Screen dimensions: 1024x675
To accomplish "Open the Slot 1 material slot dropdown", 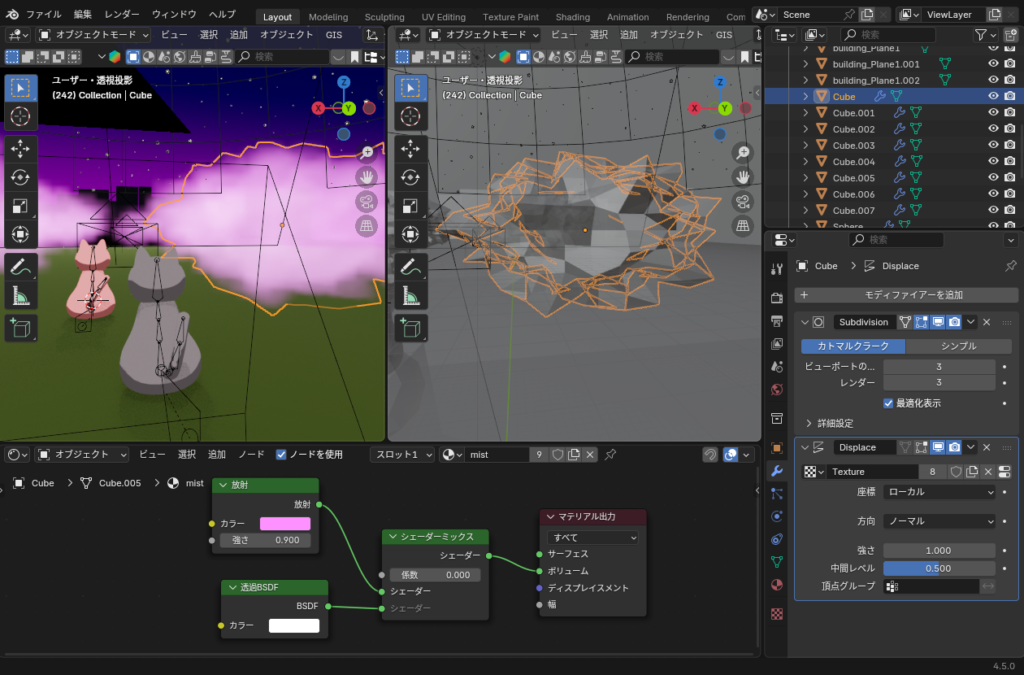I will pyautogui.click(x=403, y=454).
